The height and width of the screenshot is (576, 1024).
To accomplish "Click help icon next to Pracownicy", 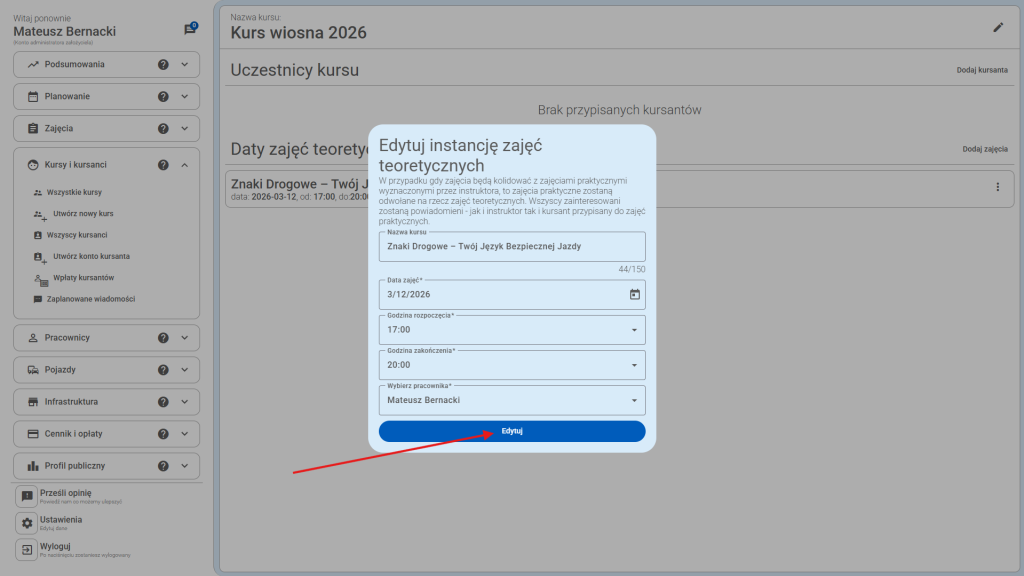I will pyautogui.click(x=163, y=338).
